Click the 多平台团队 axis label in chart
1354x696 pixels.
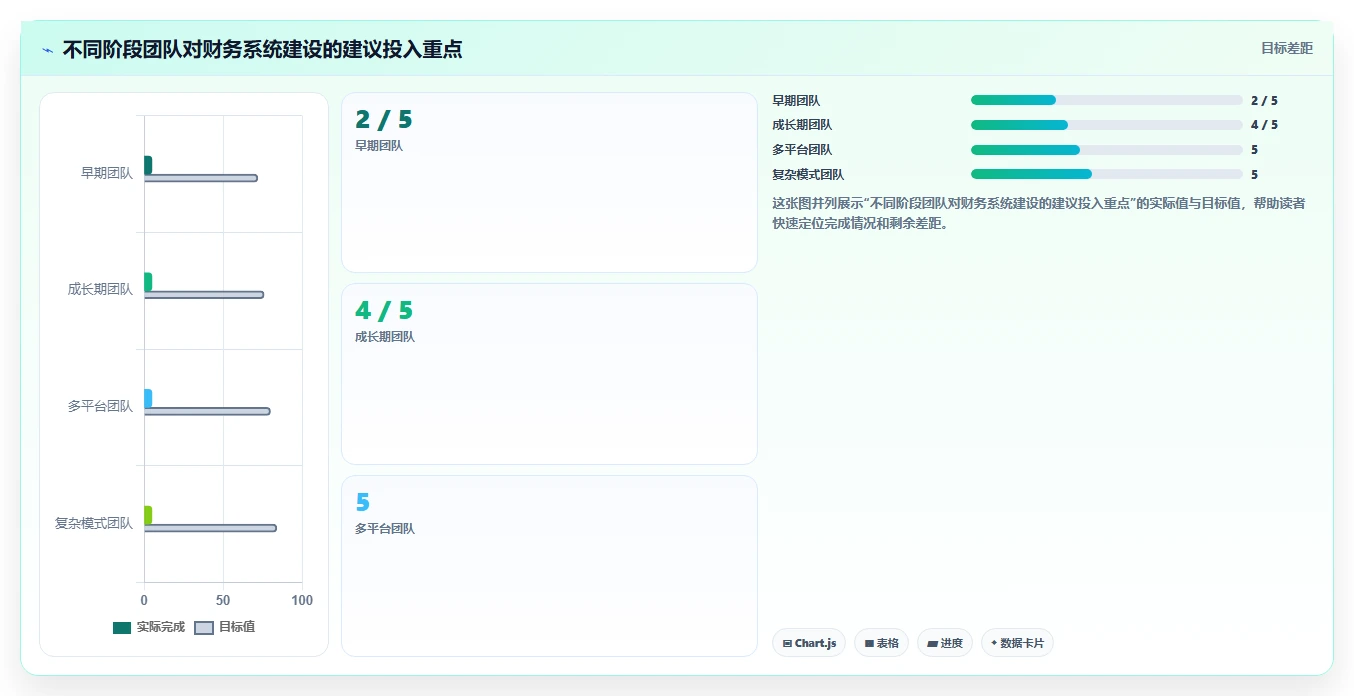(100, 406)
